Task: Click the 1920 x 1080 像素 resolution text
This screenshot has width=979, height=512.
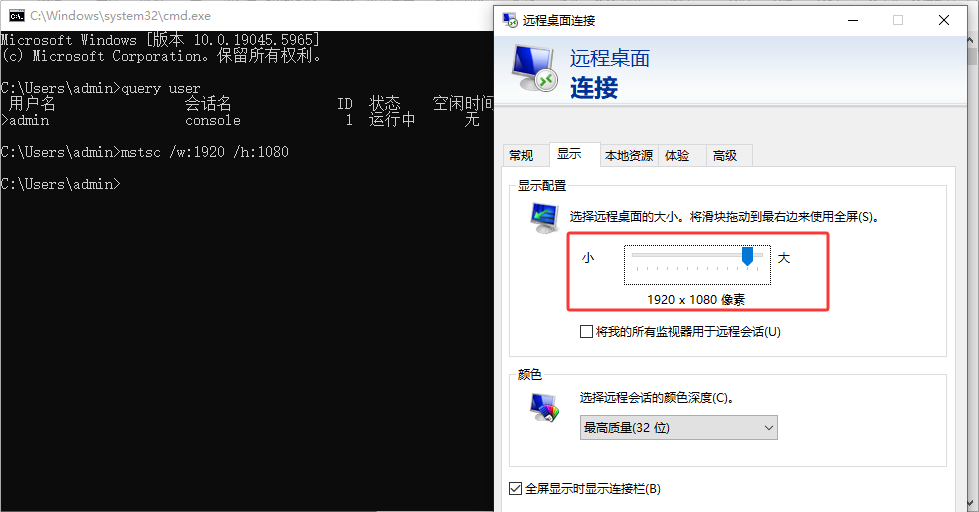Action: pos(696,300)
